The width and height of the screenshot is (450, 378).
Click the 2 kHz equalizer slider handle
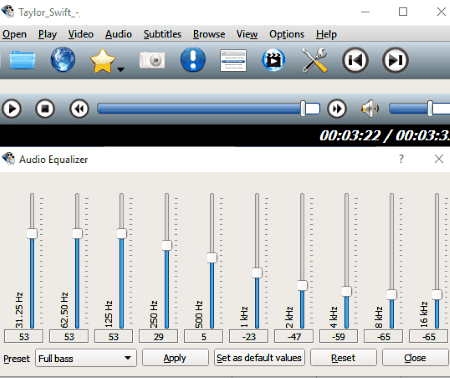302,285
